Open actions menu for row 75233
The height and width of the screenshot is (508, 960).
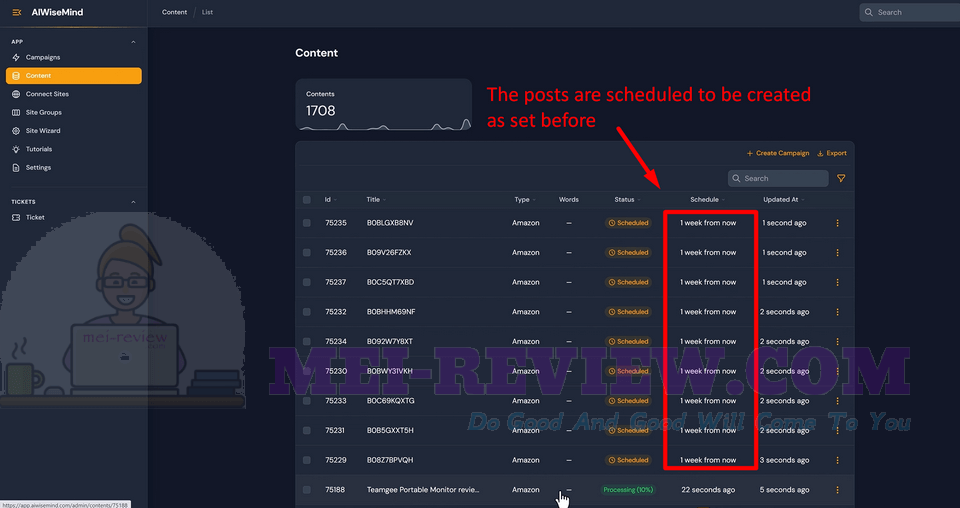point(838,401)
